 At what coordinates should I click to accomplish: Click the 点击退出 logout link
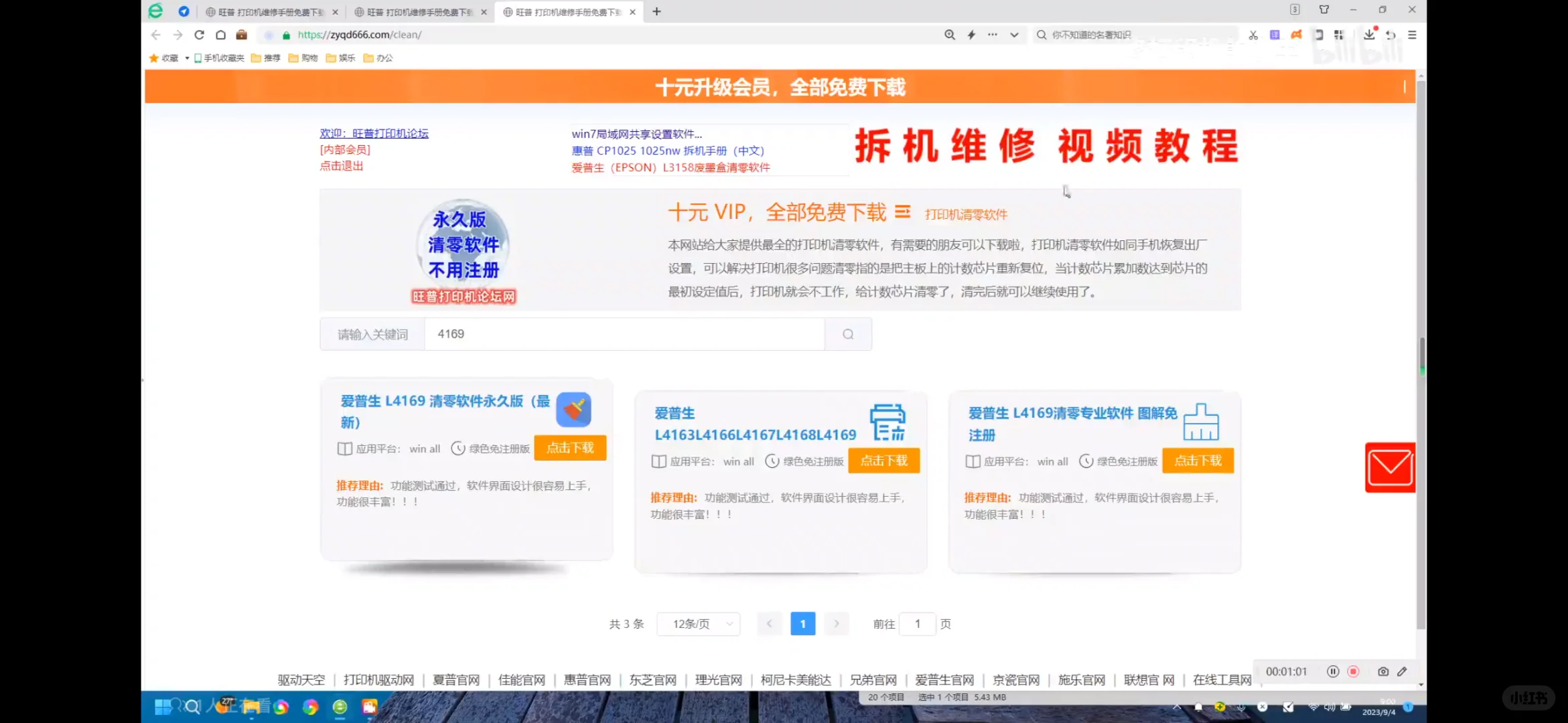342,165
